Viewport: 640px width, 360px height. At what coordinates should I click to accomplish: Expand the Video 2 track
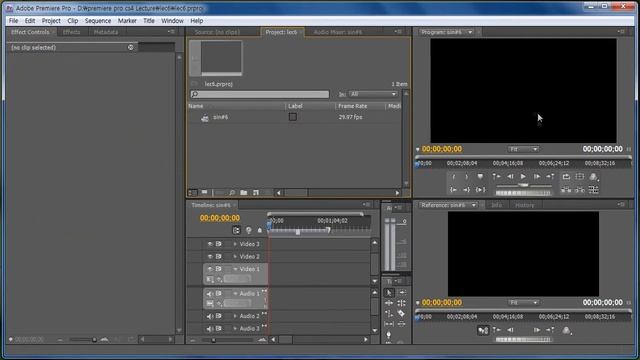[x=235, y=257]
